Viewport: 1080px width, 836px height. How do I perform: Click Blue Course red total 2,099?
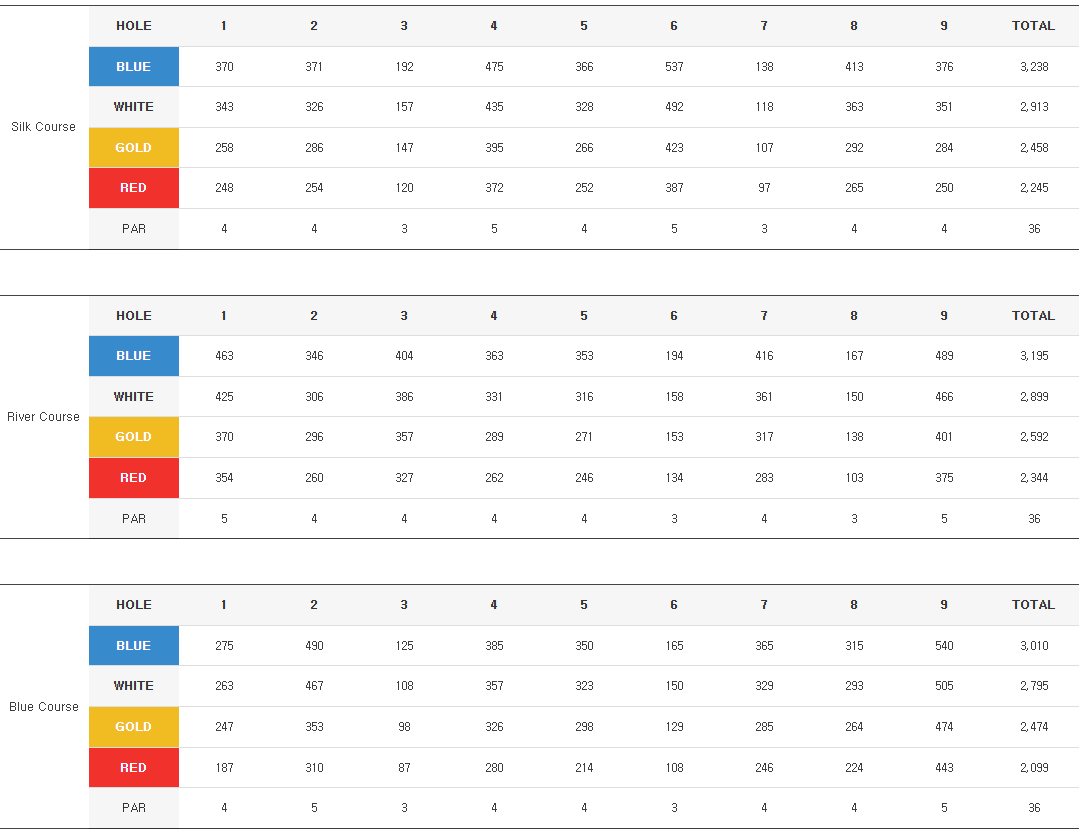tap(1034, 768)
